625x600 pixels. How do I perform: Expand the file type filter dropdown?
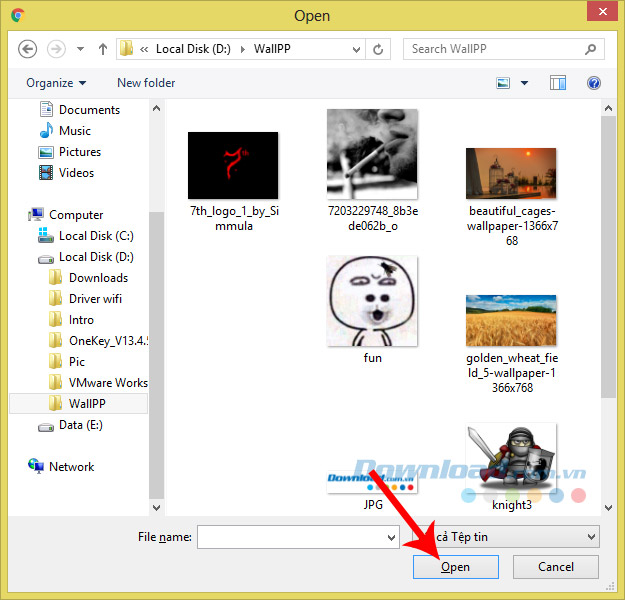[x=592, y=537]
